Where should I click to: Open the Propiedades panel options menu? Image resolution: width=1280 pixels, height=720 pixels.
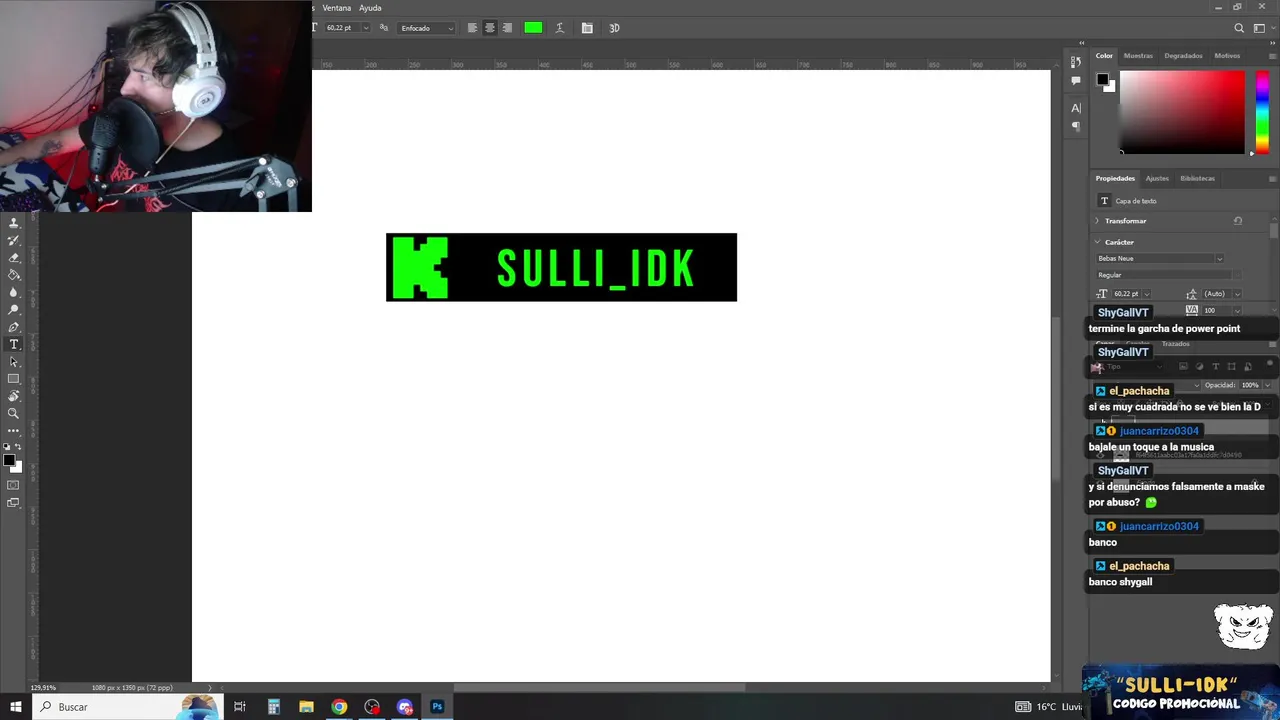pyautogui.click(x=1272, y=178)
